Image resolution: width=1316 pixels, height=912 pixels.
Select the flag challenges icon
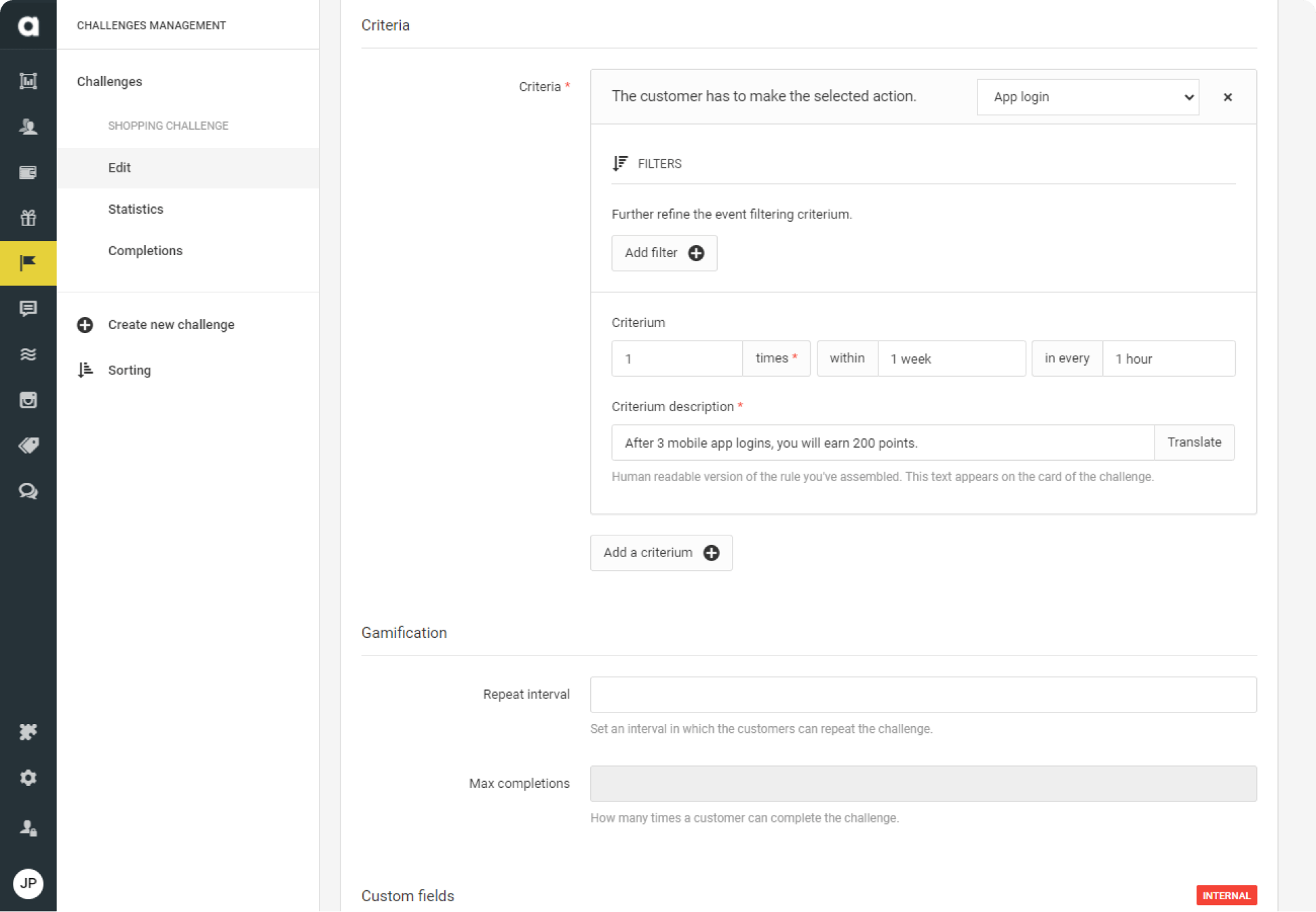(x=28, y=263)
